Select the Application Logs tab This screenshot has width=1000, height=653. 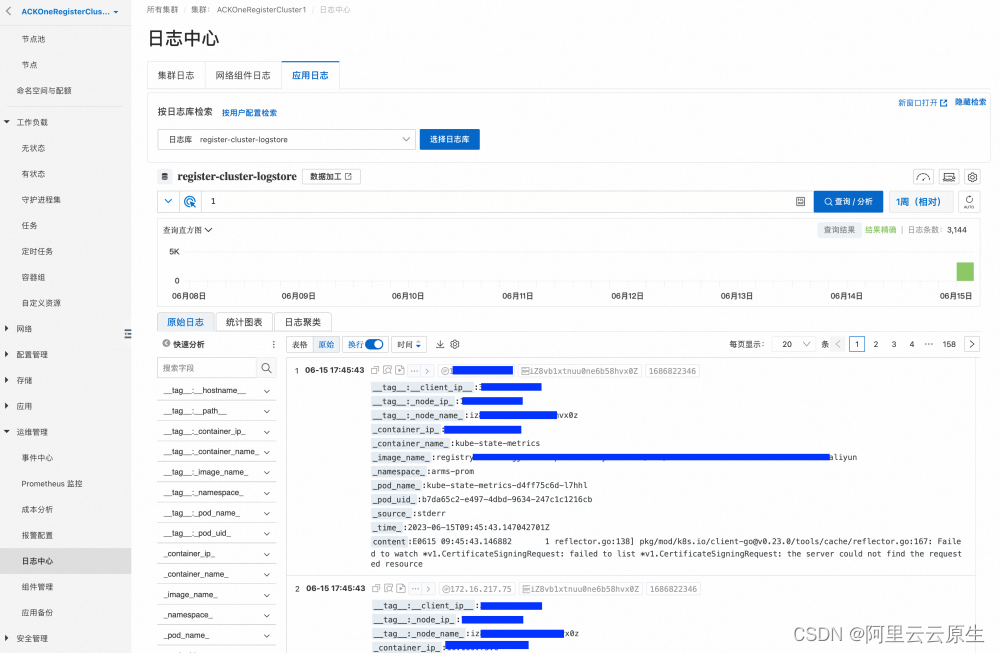tap(310, 75)
